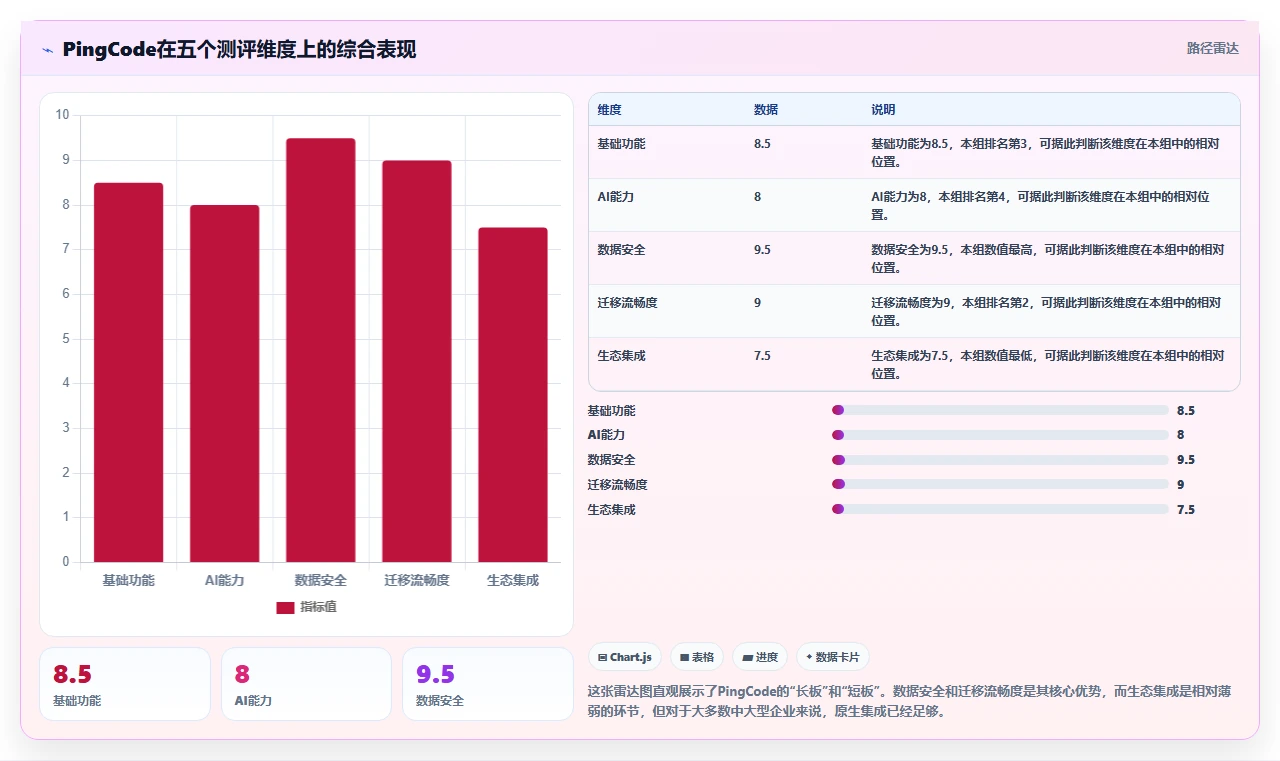Click the 数据安全 progress bar
Screen dimensions: 1280x761
pyautogui.click(x=1000, y=460)
